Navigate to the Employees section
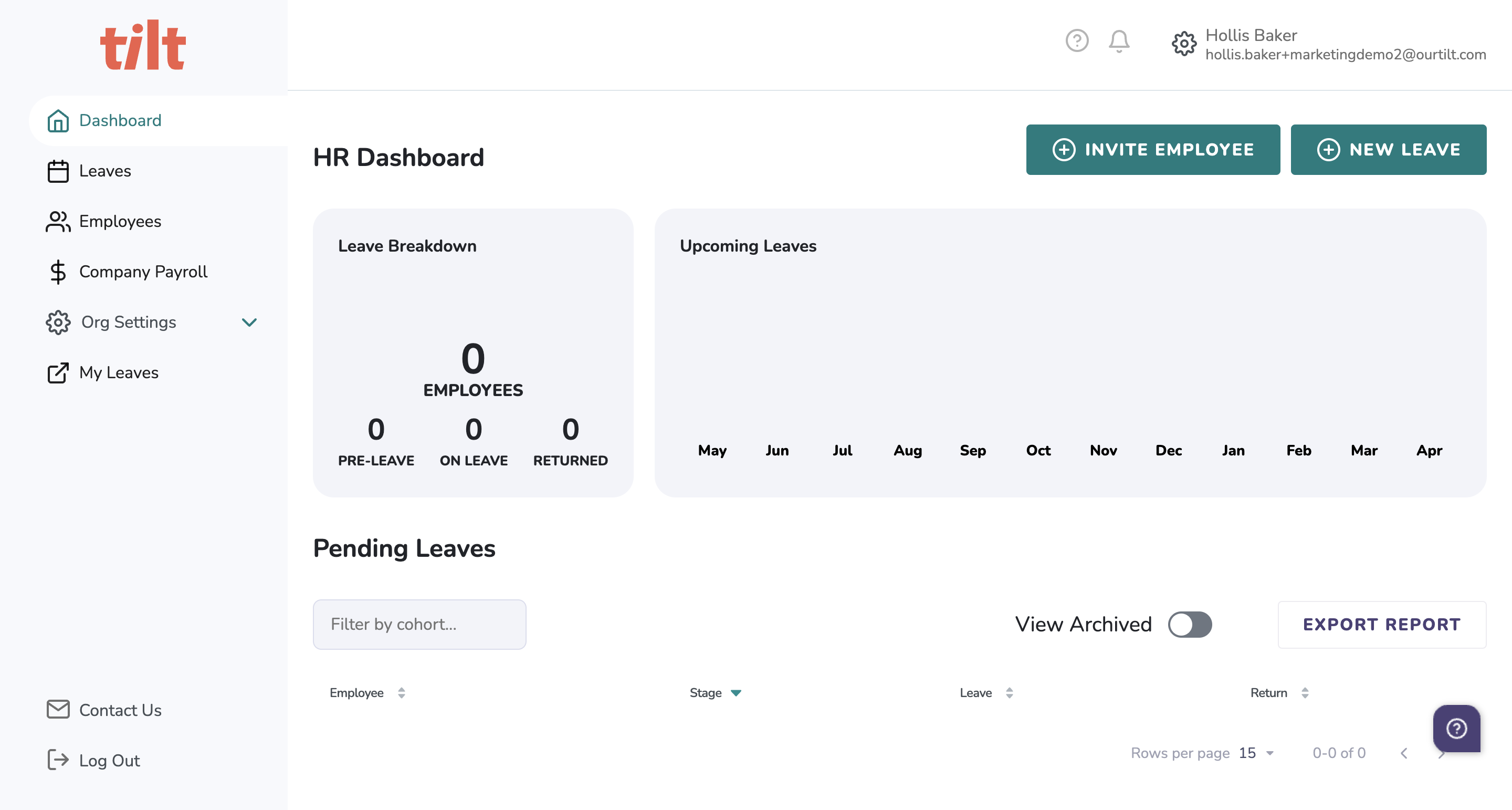 (x=120, y=222)
